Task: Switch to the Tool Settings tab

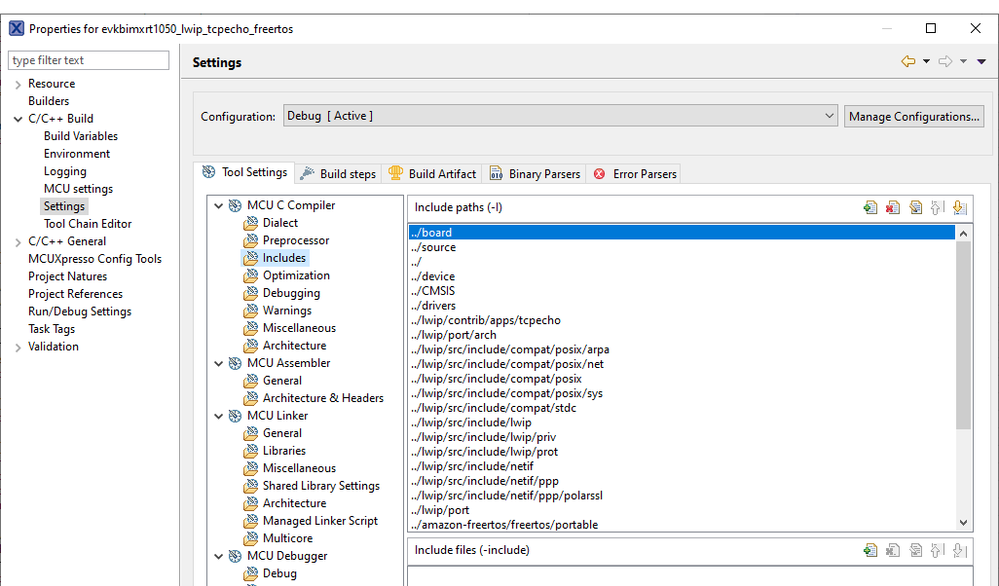Action: [244, 173]
